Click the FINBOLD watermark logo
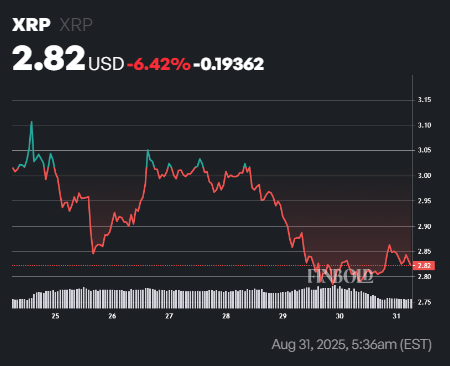The height and width of the screenshot is (366, 450). [340, 276]
